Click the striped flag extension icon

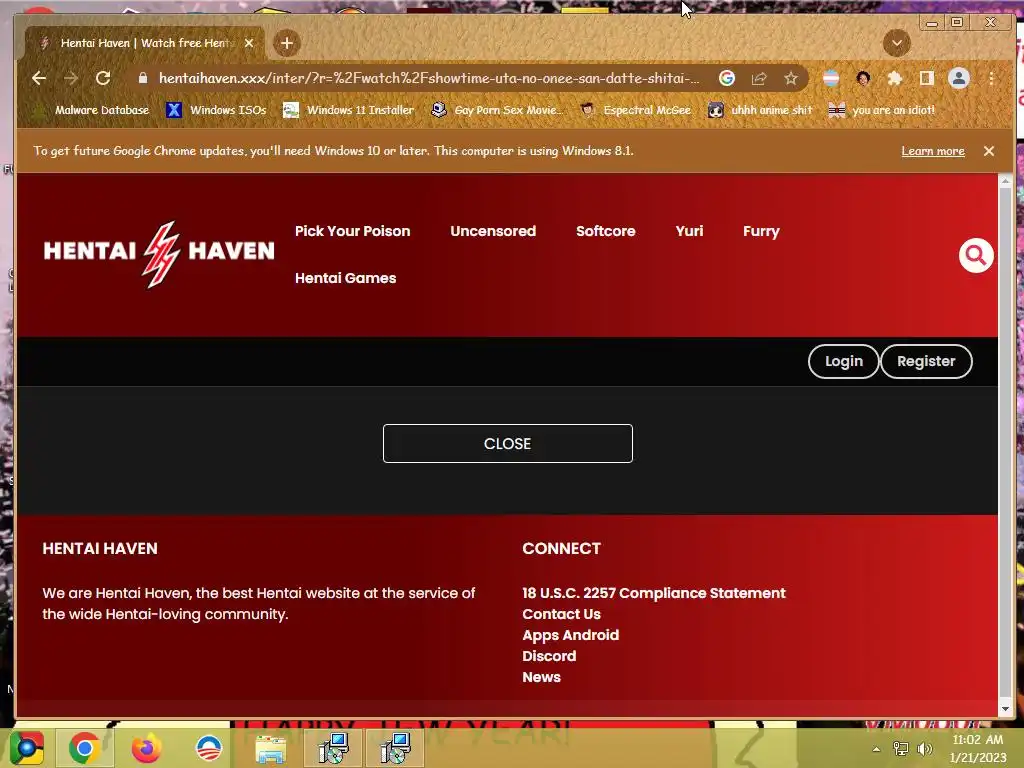click(831, 78)
